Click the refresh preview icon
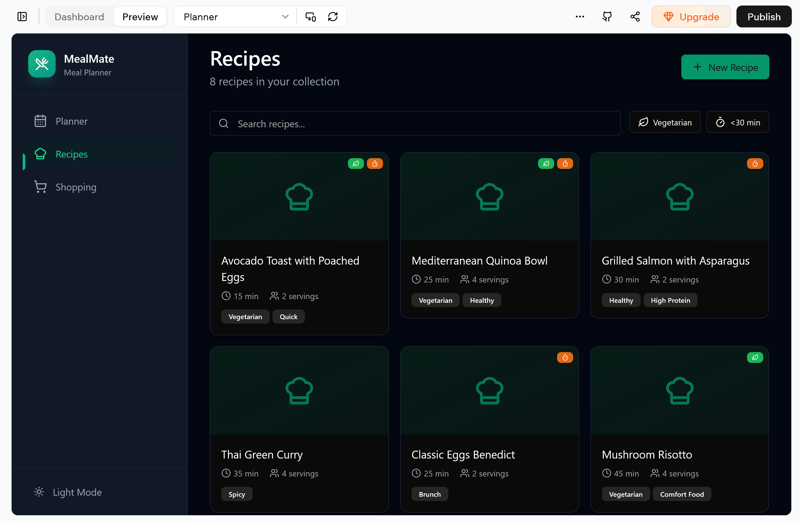 (333, 17)
